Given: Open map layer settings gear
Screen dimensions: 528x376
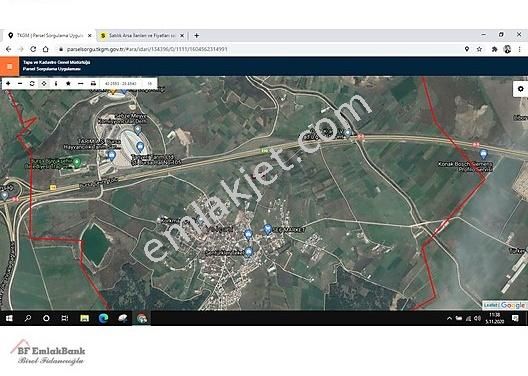Looking at the screenshot, I should point(520,89).
